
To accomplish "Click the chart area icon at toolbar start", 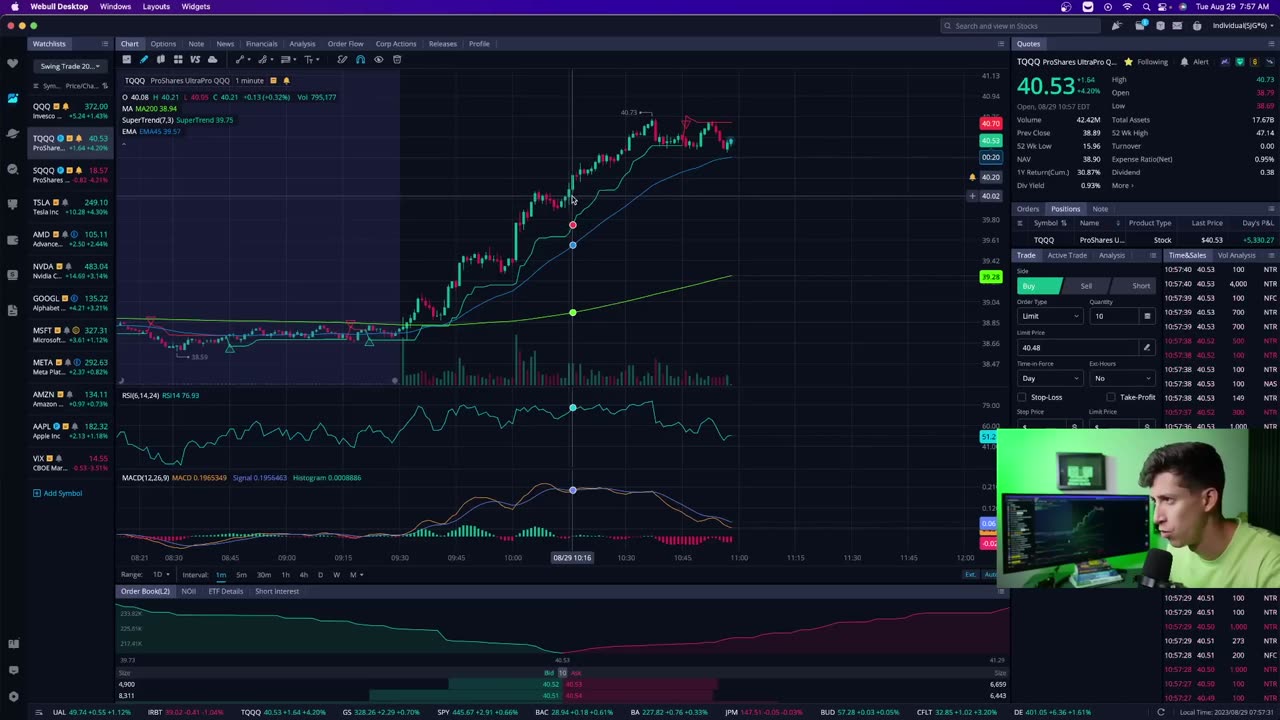I will pyautogui.click(x=126, y=59).
